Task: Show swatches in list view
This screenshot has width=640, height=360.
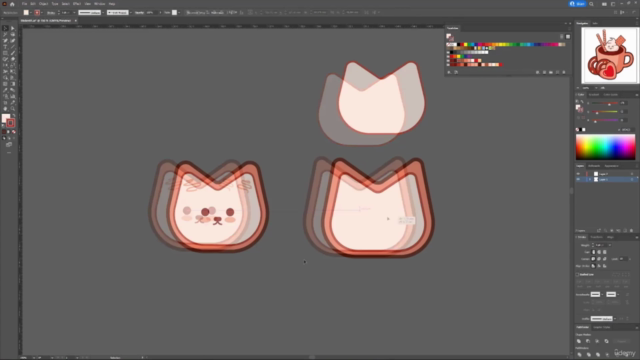Action: (x=562, y=36)
